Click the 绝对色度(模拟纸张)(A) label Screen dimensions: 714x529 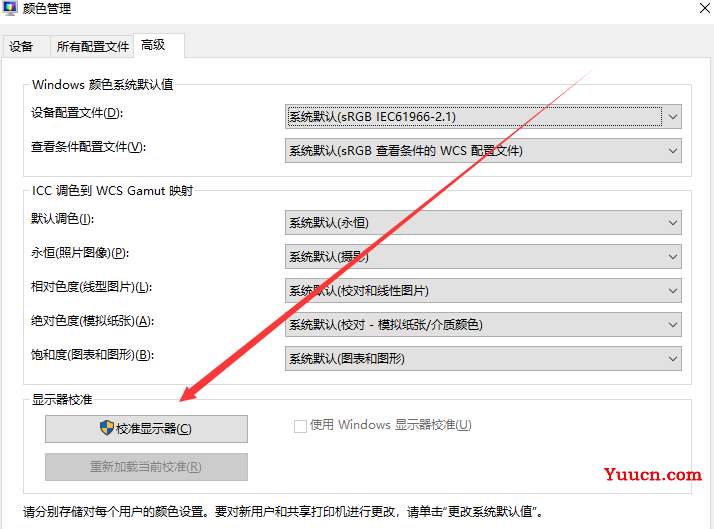[x=92, y=321]
